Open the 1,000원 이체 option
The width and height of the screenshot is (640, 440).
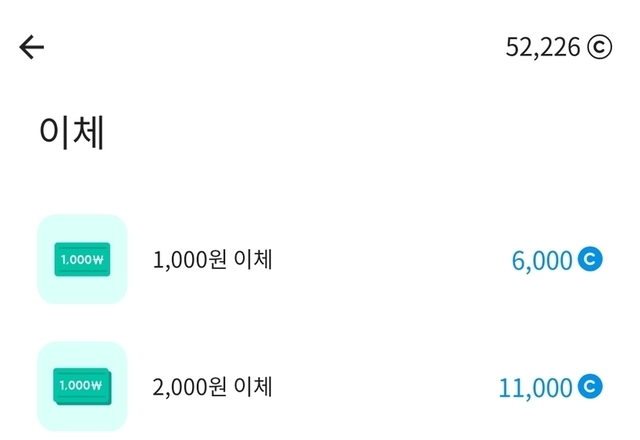(212, 260)
